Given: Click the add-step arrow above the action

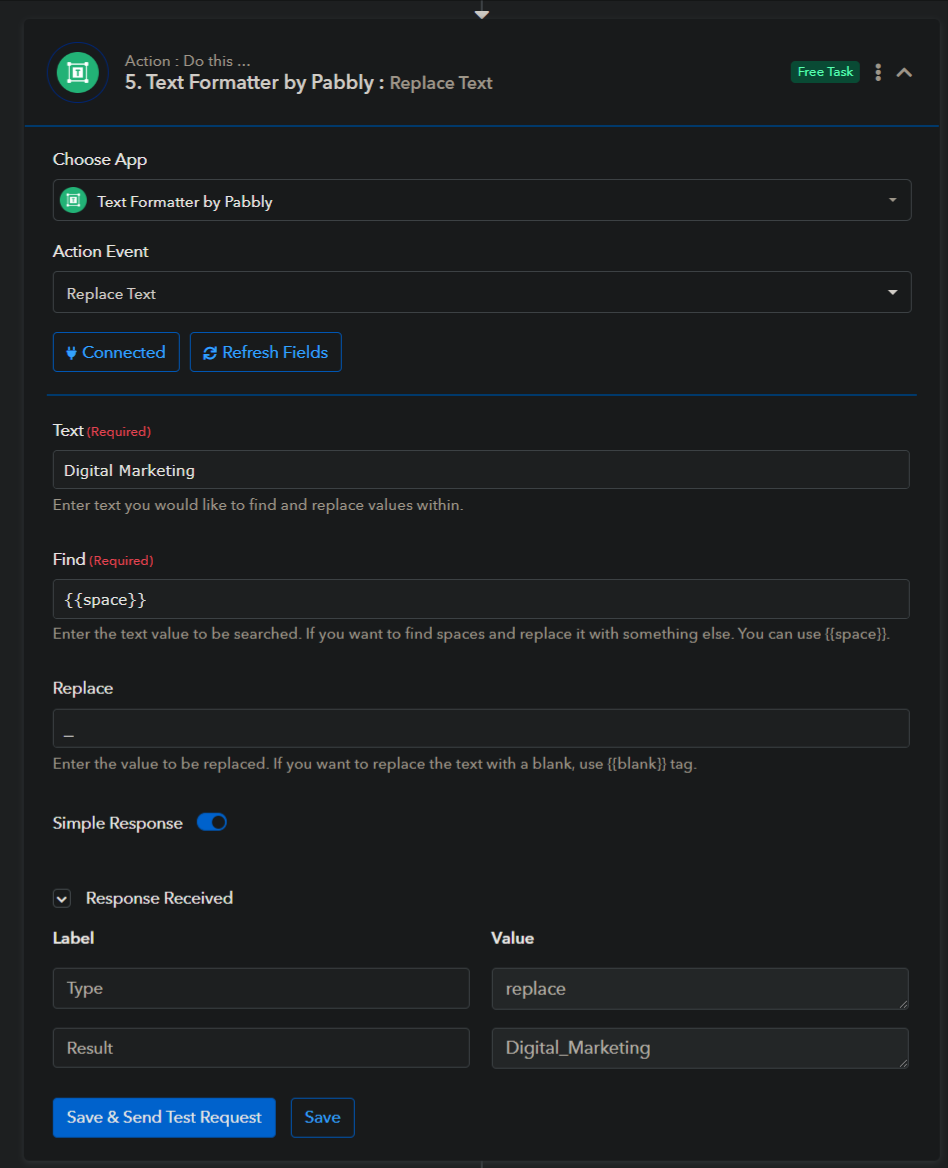Looking at the screenshot, I should pyautogui.click(x=482, y=14).
